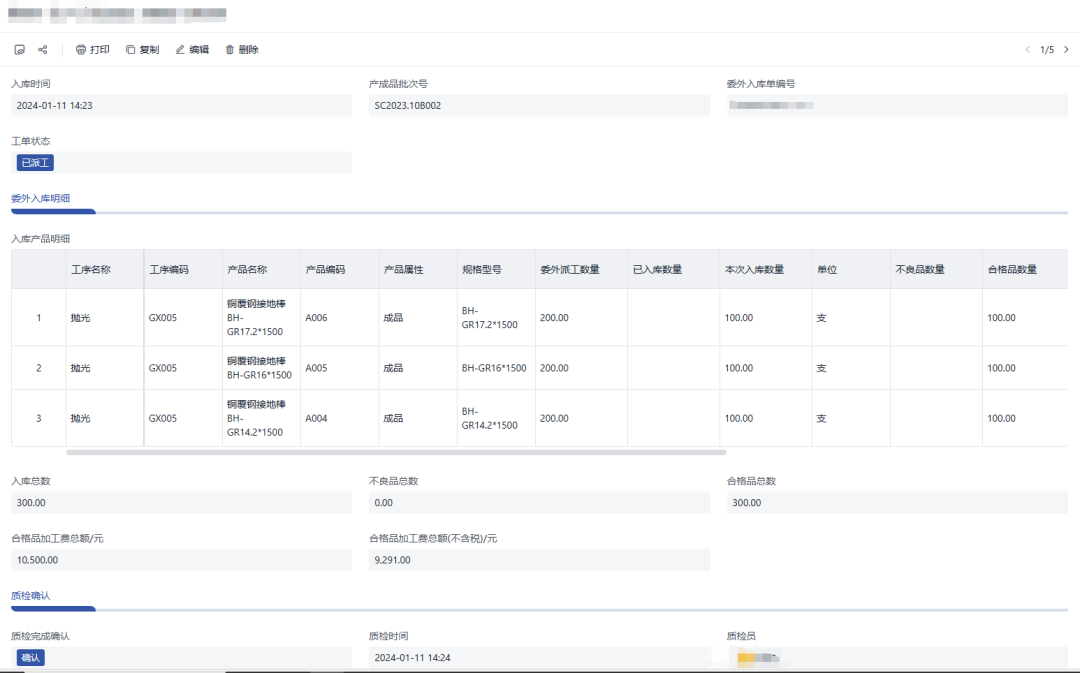The width and height of the screenshot is (1080, 673).
Task: Click the 复制 copy button
Action: 142,50
